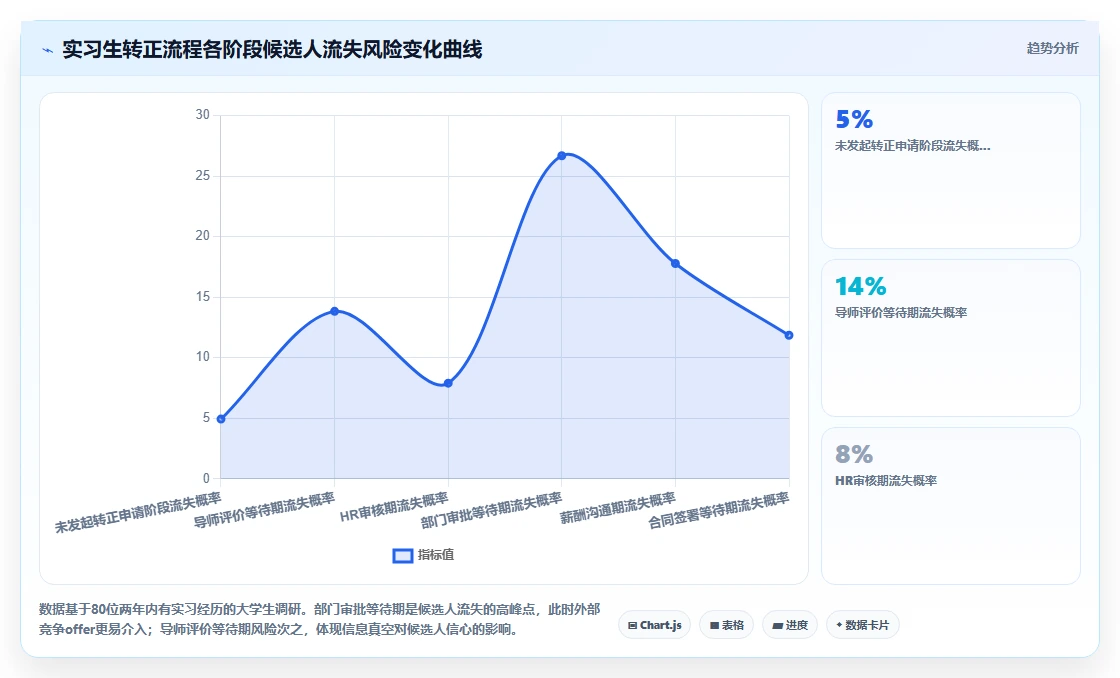Image resolution: width=1120 pixels, height=678 pixels.
Task: Click the data point for 未发起转正申请阶段流失概率
Action: coord(221,419)
